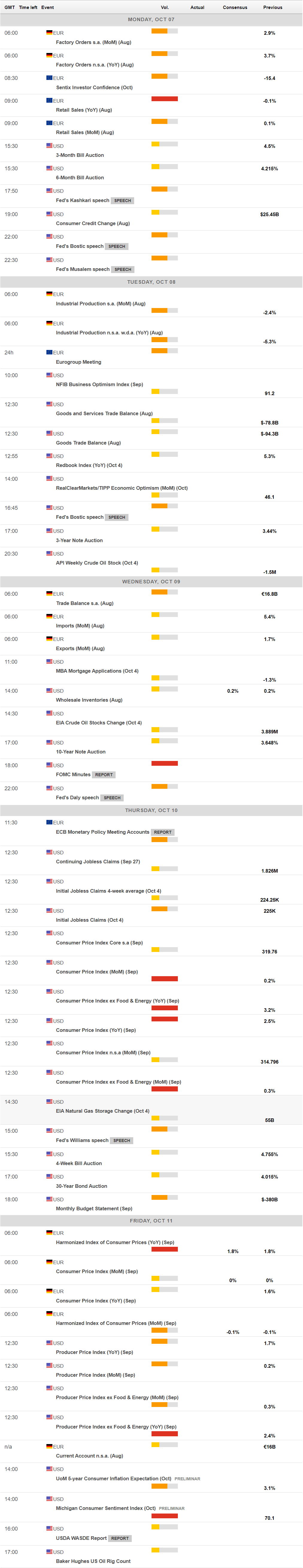Click the EU flag for ECB Monetary Policy Meeting Accounts
The width and height of the screenshot is (303, 1568).
coord(49,822)
